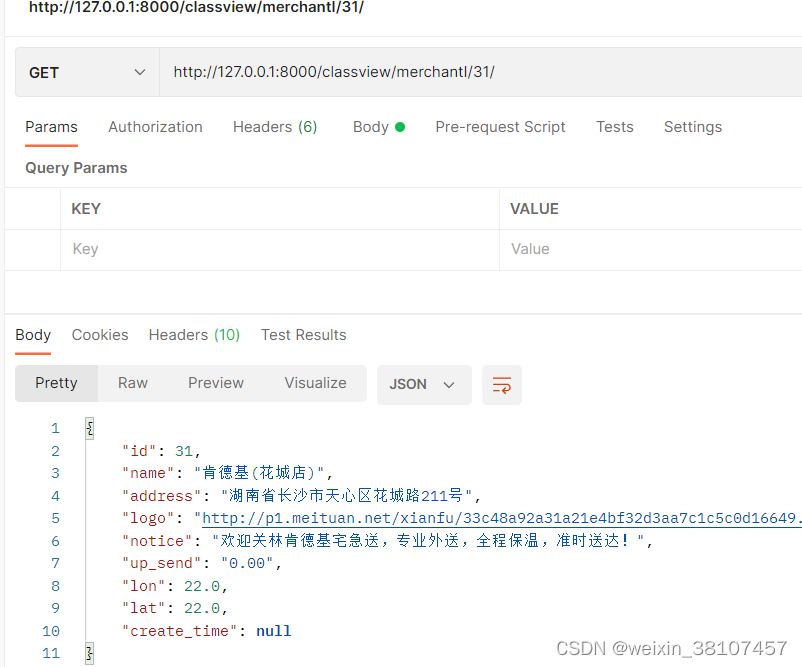Switch to the Cookies response tab
The image size is (802, 667).
pyautogui.click(x=99, y=335)
